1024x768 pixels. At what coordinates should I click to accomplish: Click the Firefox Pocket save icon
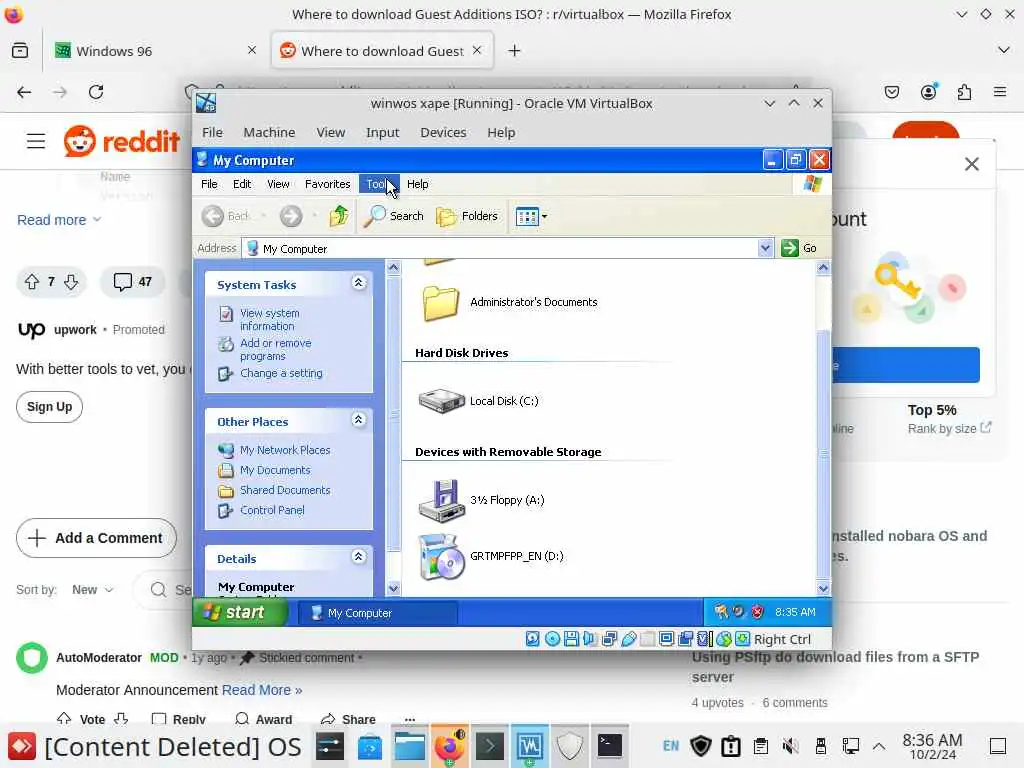coord(892,92)
